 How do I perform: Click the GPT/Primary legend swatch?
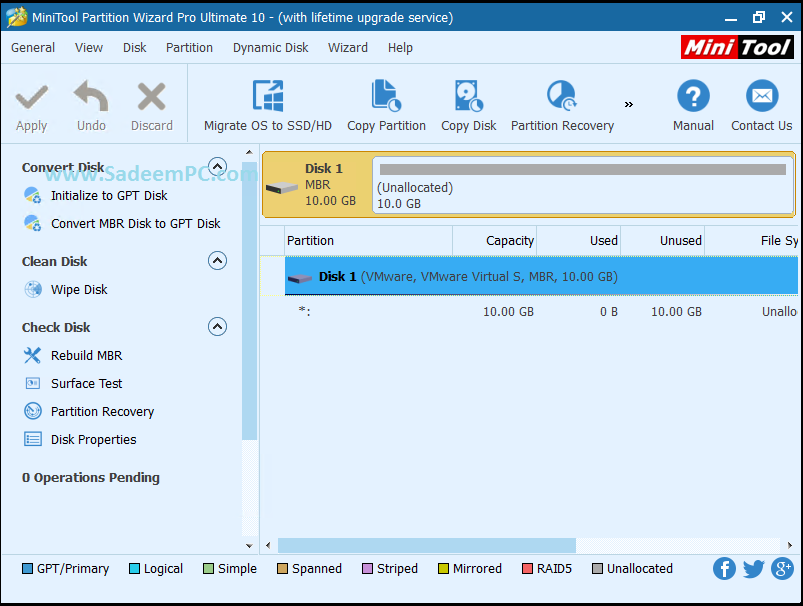(x=27, y=569)
